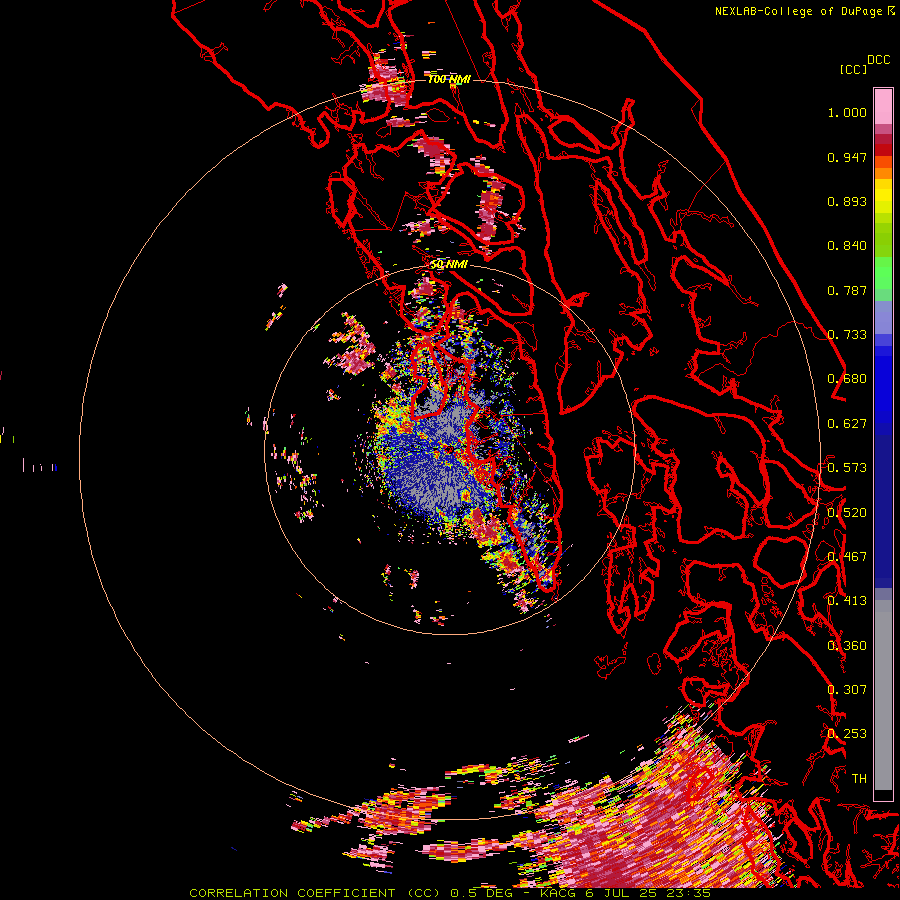Image resolution: width=900 pixels, height=900 pixels.
Task: Click the 0.307 scale value
Action: pyautogui.click(x=847, y=689)
